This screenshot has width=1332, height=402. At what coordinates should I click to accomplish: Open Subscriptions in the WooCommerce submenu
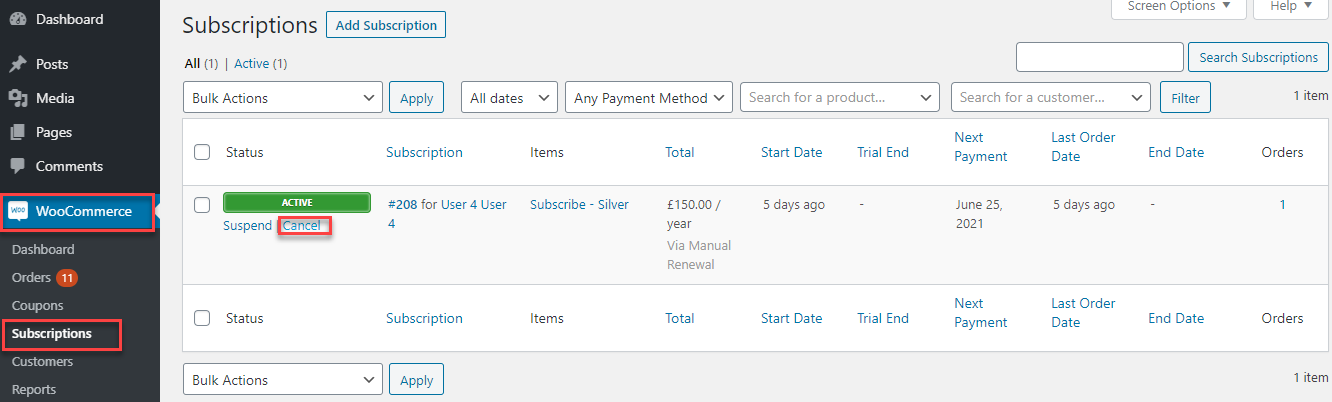pyautogui.click(x=52, y=333)
